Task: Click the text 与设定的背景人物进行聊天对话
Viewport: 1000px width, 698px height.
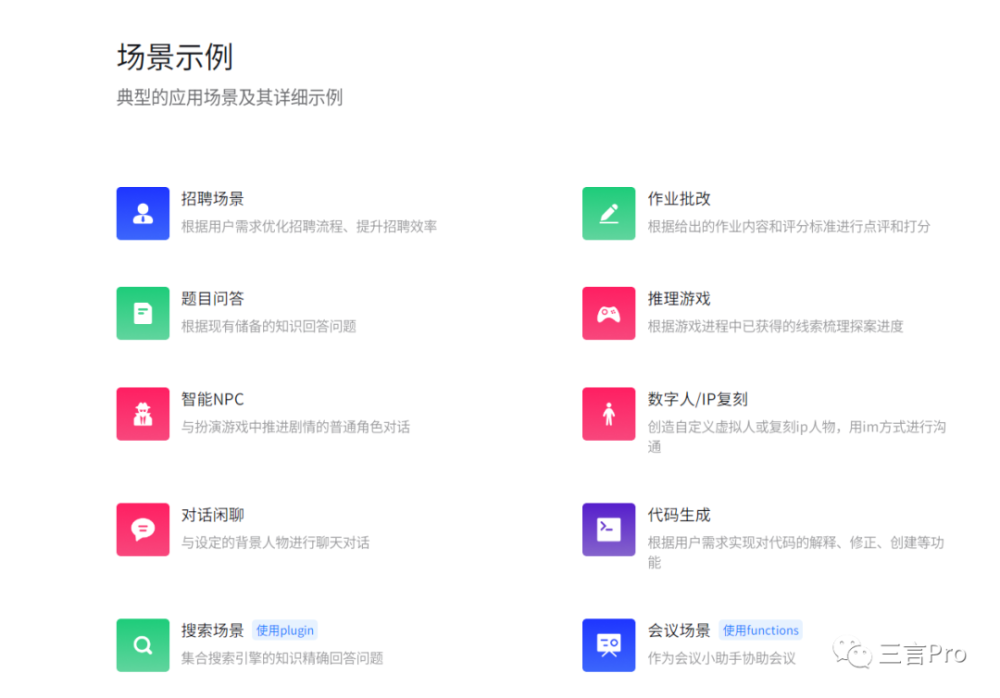Action: (x=276, y=543)
